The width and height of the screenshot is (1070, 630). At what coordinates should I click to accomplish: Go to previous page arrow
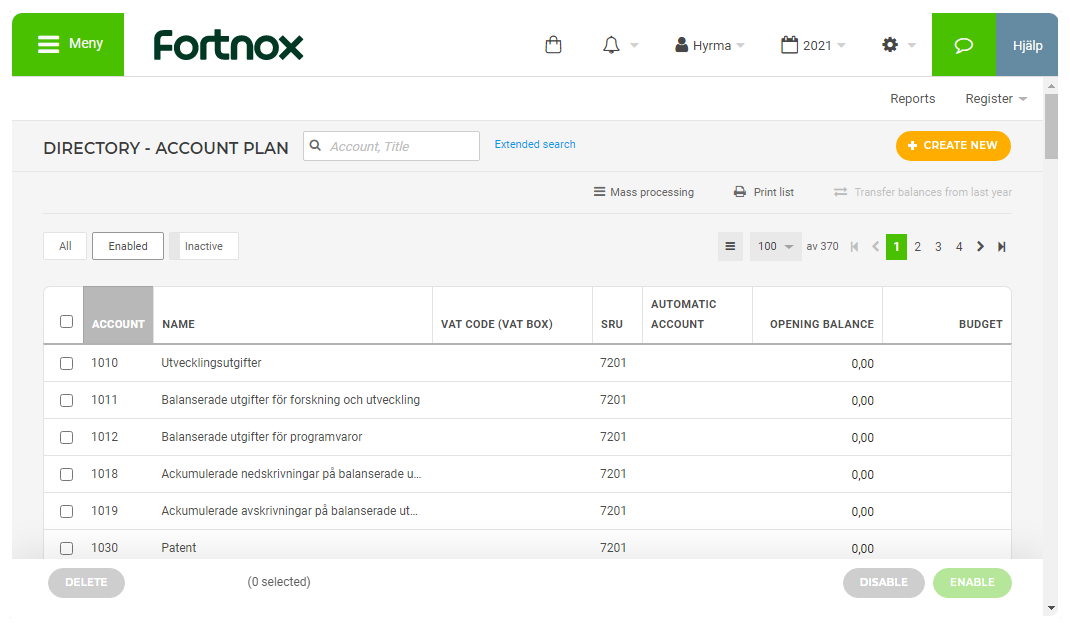[876, 247]
